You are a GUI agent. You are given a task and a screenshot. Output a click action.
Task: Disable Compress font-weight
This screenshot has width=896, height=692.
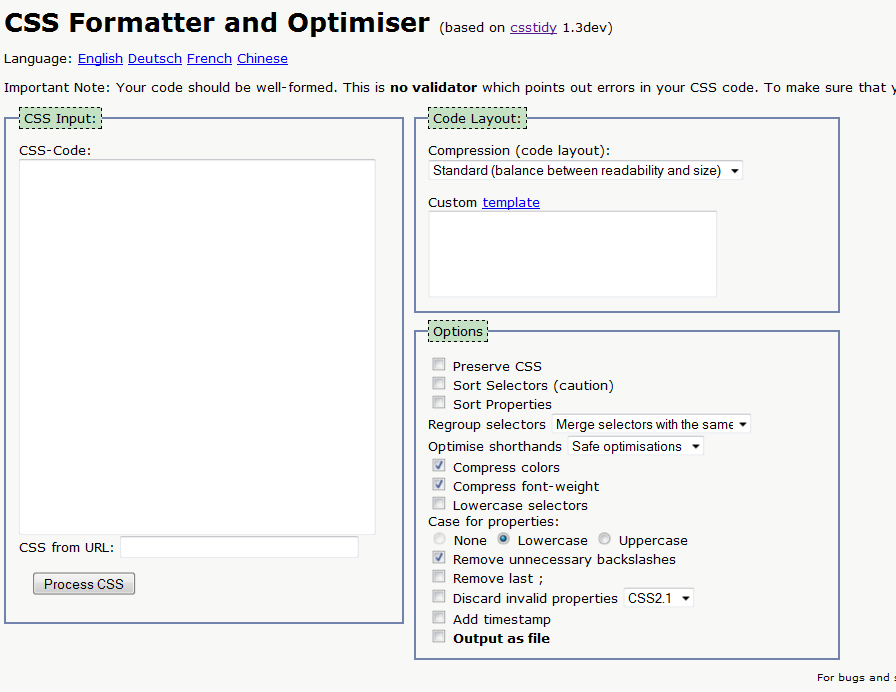coord(438,485)
